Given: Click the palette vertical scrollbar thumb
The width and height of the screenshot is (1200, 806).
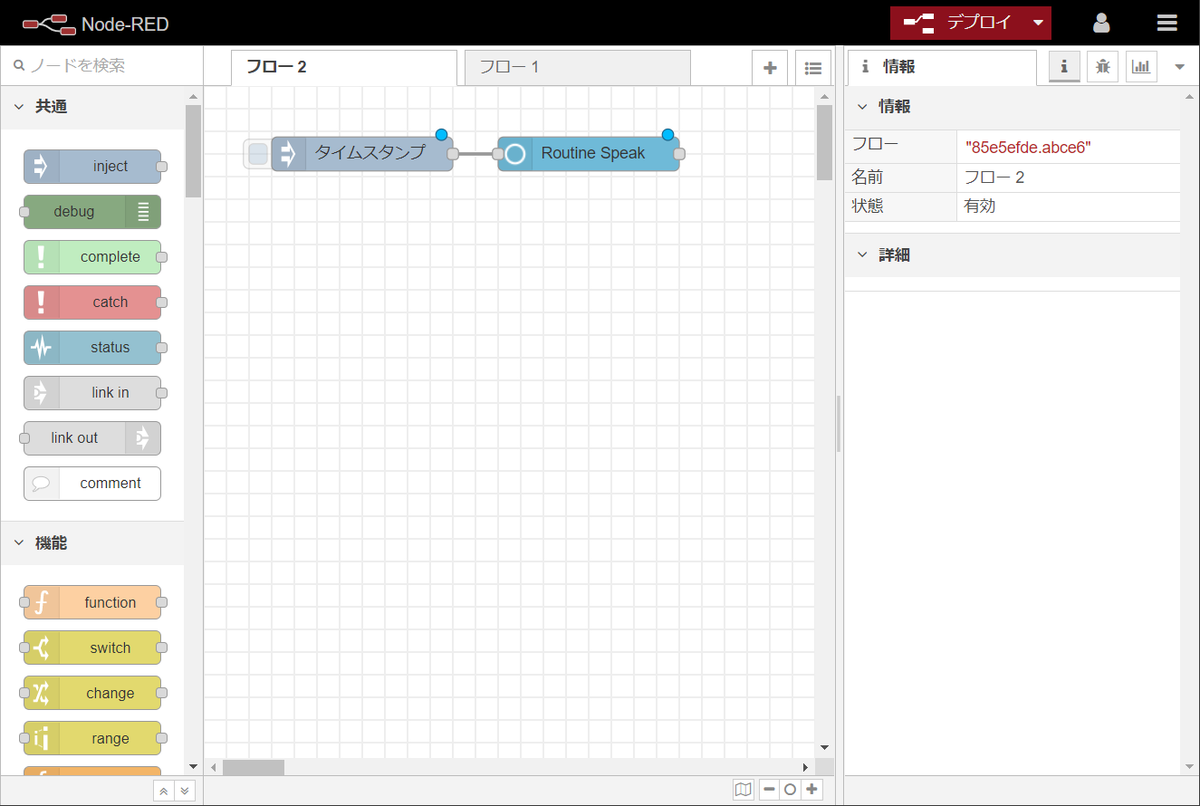Looking at the screenshot, I should (192, 151).
